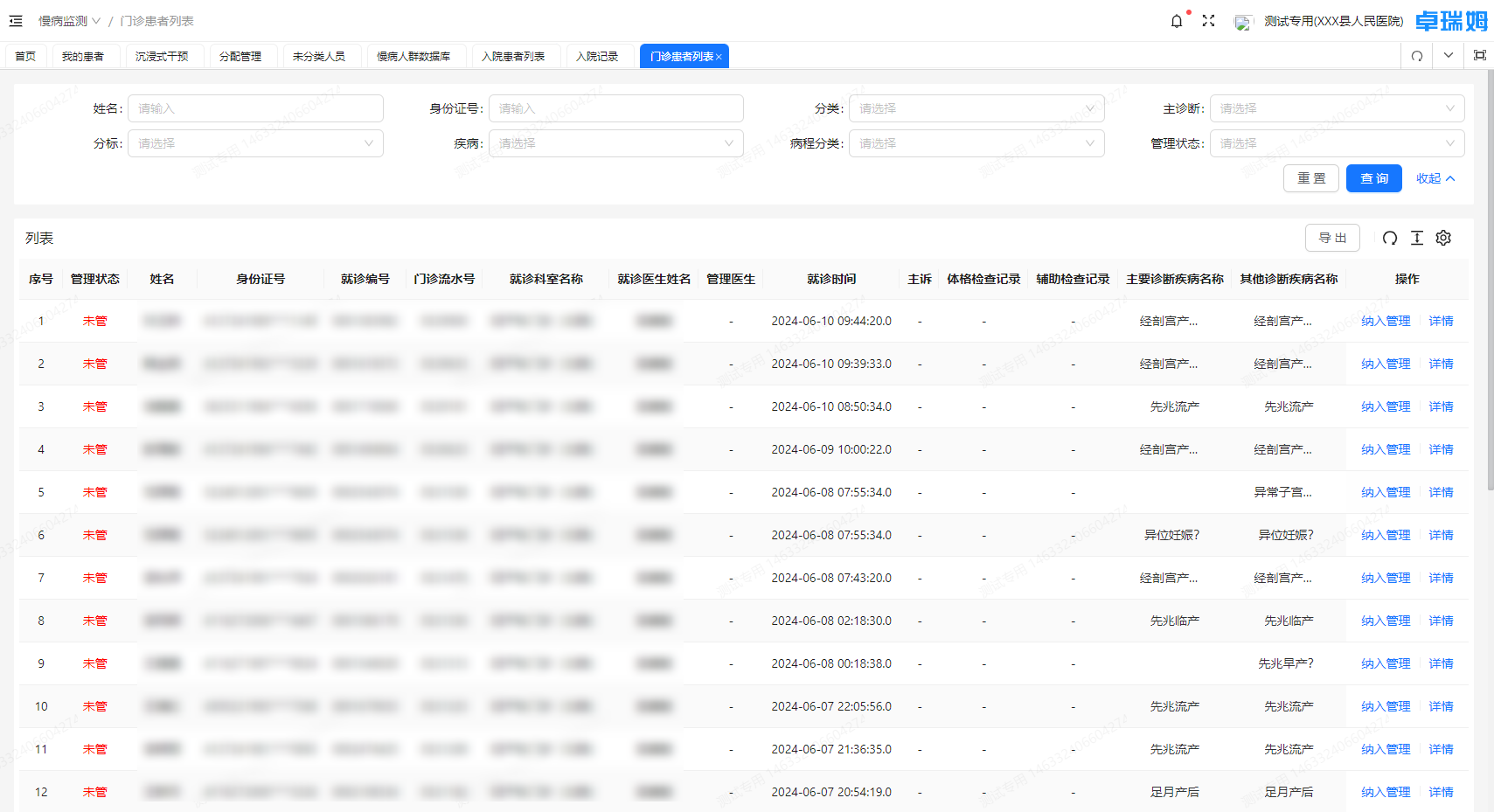Maximize content area icon in tab bar

(x=1480, y=55)
